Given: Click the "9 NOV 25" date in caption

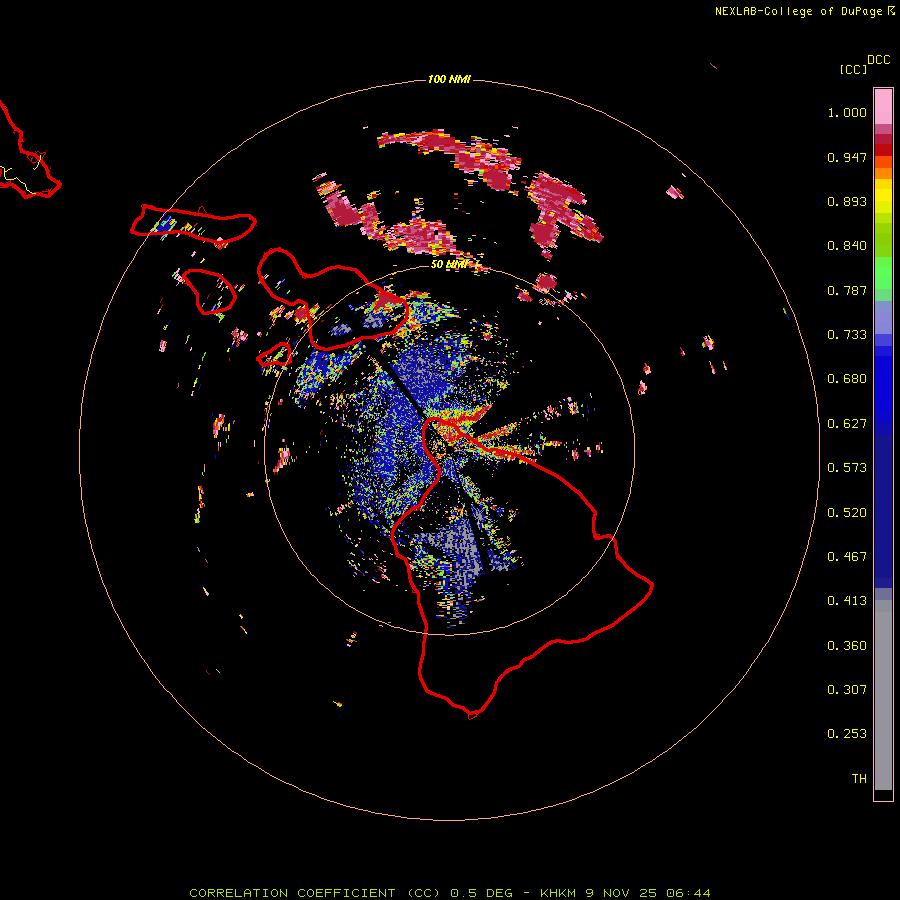Looking at the screenshot, I should (622, 893).
